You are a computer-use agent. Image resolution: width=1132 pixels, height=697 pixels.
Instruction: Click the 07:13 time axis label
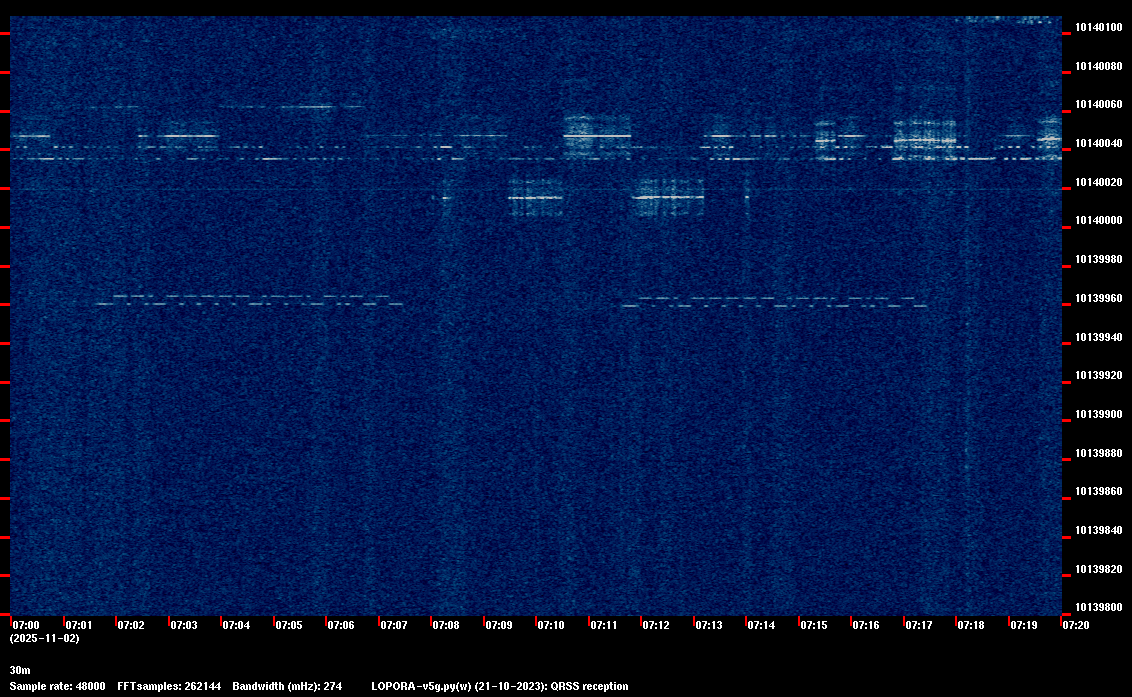(709, 625)
